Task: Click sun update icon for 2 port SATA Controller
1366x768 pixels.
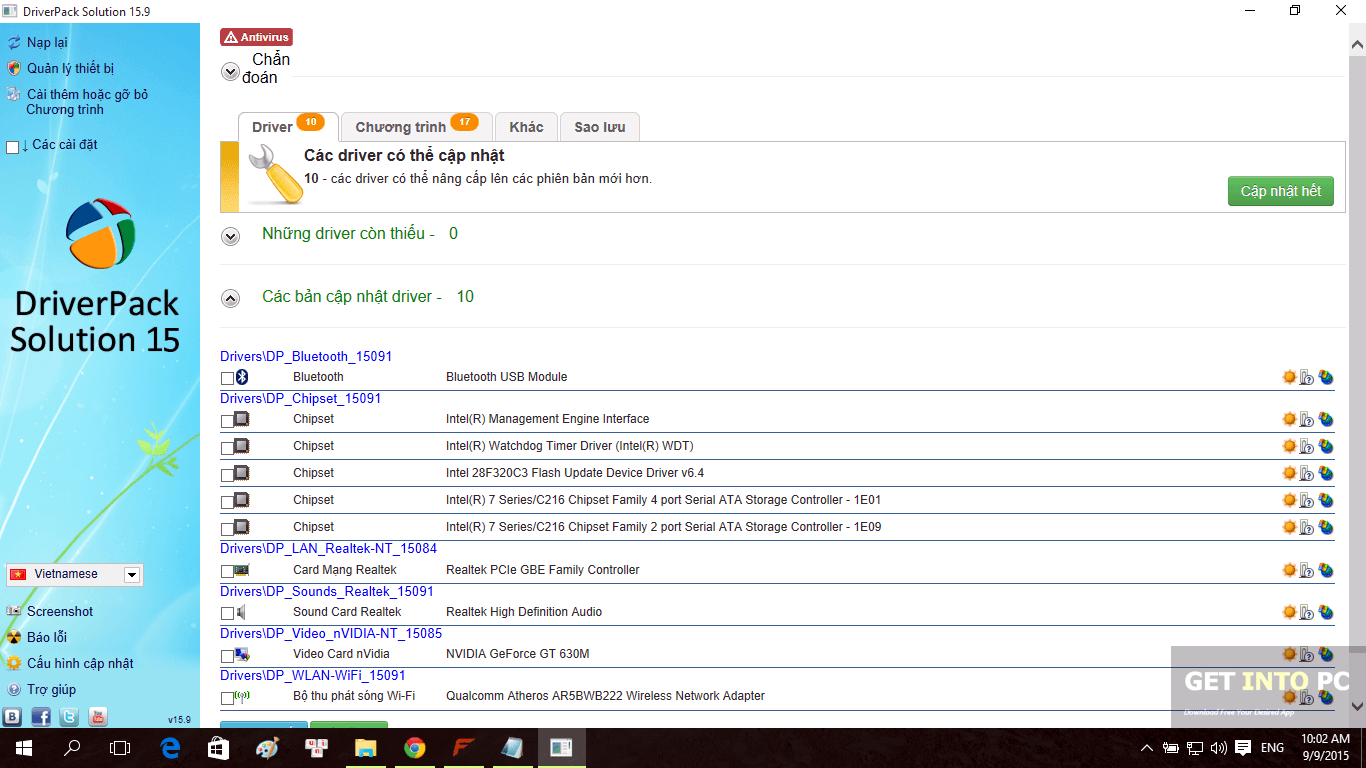Action: [x=1289, y=527]
